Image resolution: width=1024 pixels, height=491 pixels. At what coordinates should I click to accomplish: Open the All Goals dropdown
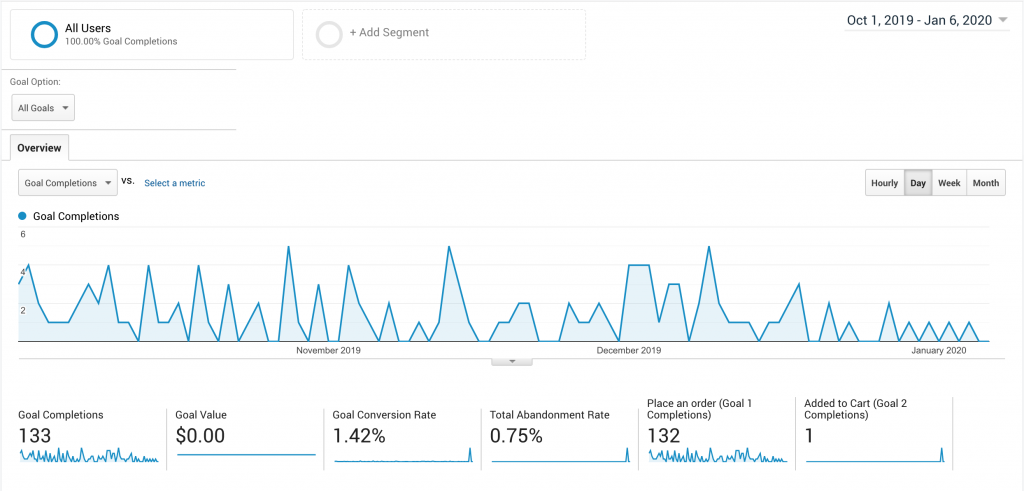click(43, 108)
